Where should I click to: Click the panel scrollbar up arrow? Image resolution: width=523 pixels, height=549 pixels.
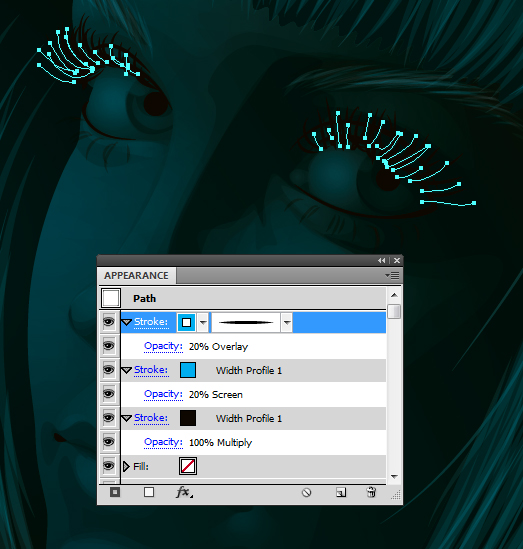pyautogui.click(x=394, y=295)
